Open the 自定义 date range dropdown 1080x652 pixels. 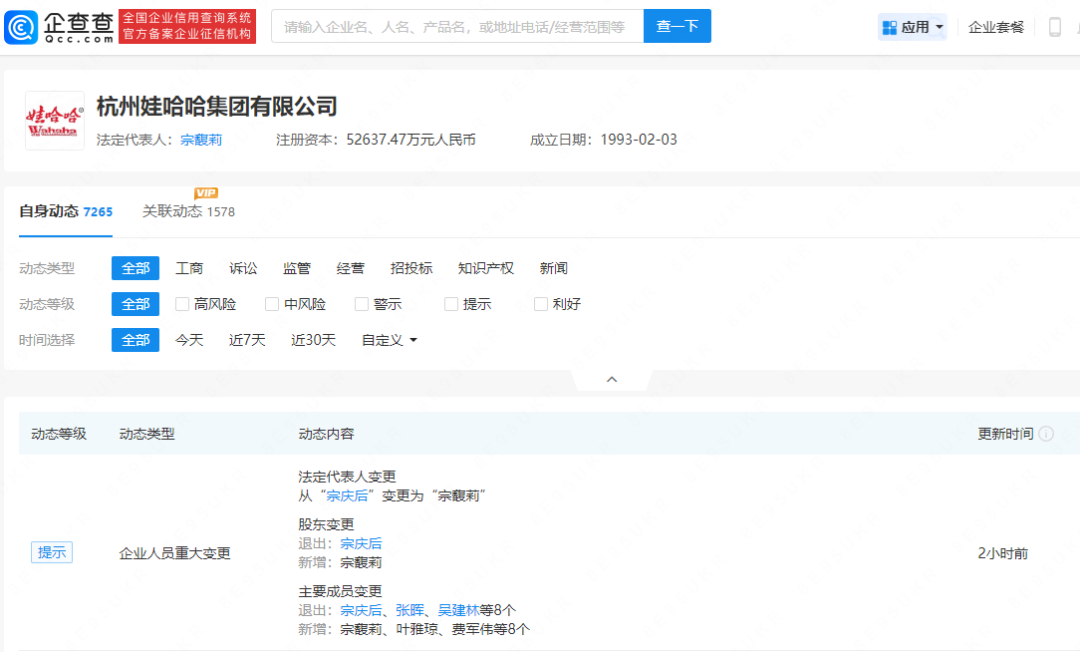point(387,340)
